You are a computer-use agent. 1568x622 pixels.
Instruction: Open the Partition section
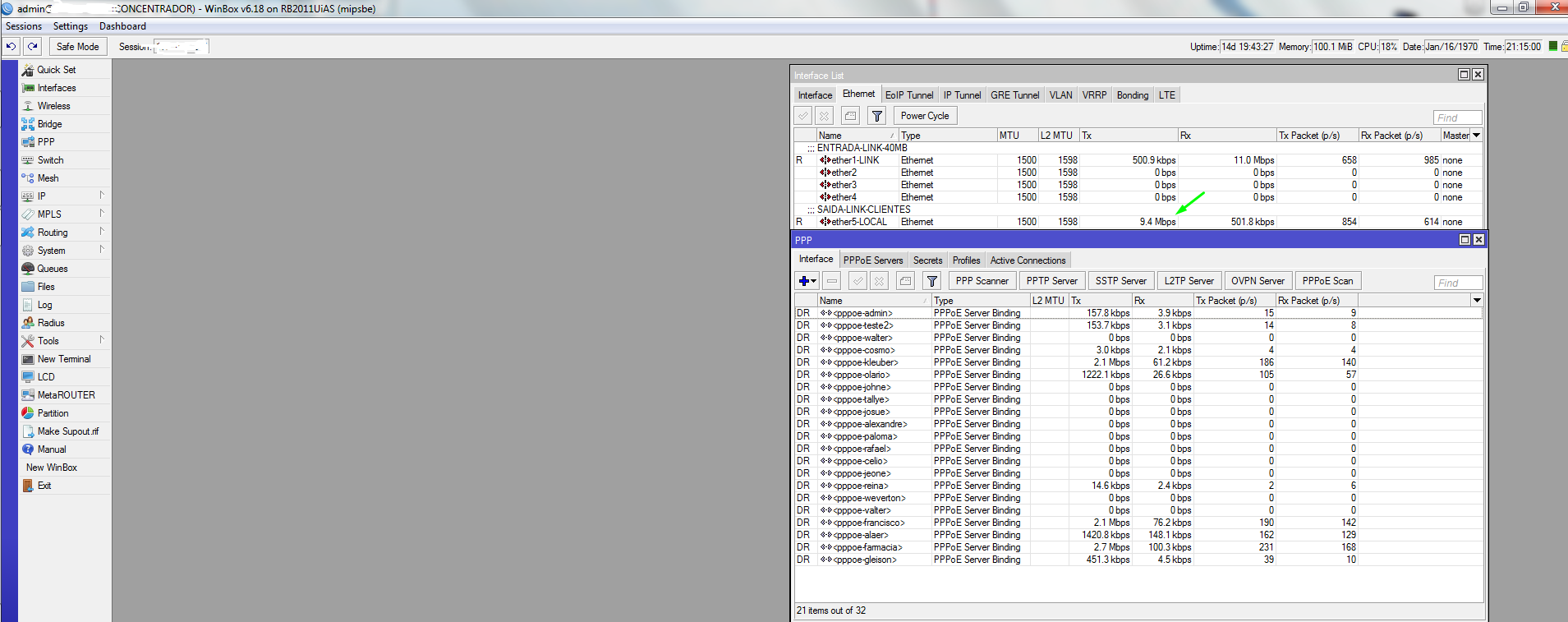(53, 413)
